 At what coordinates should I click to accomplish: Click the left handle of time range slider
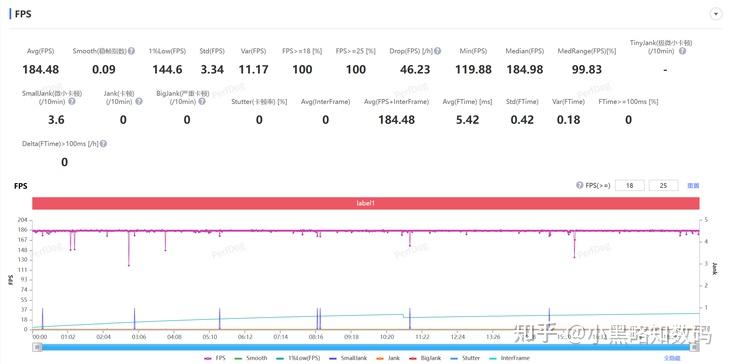pyautogui.click(x=36, y=347)
